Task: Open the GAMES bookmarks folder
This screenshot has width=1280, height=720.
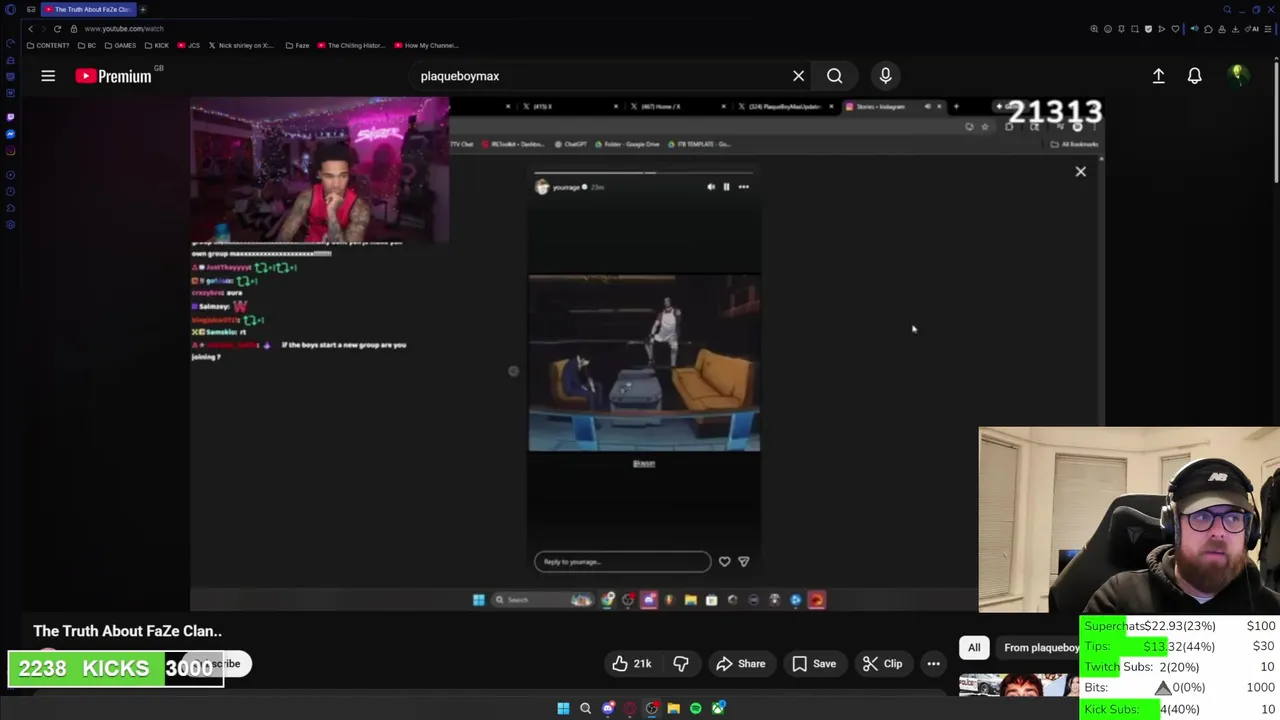Action: [x=120, y=45]
